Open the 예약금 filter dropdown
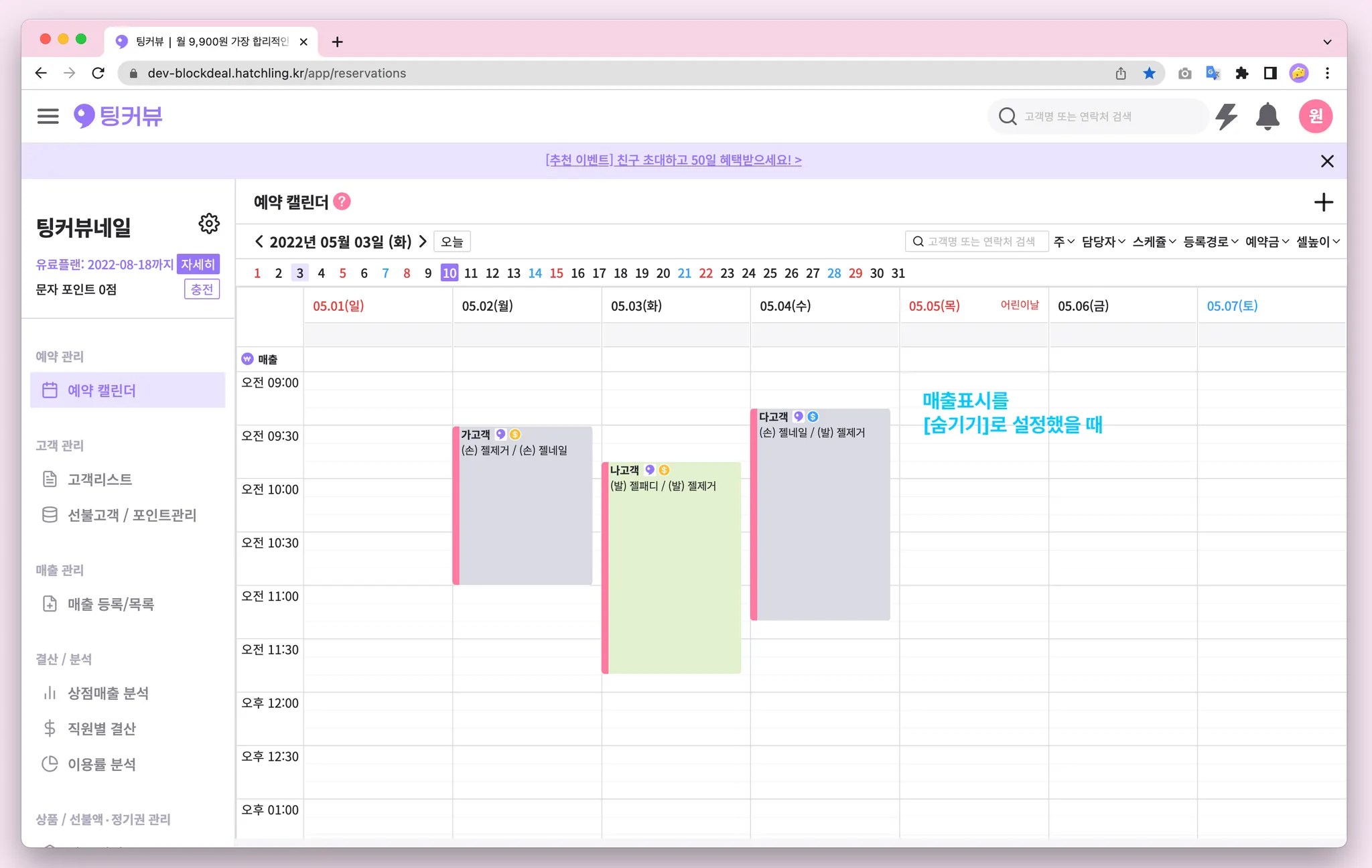1372x868 pixels. (1266, 242)
